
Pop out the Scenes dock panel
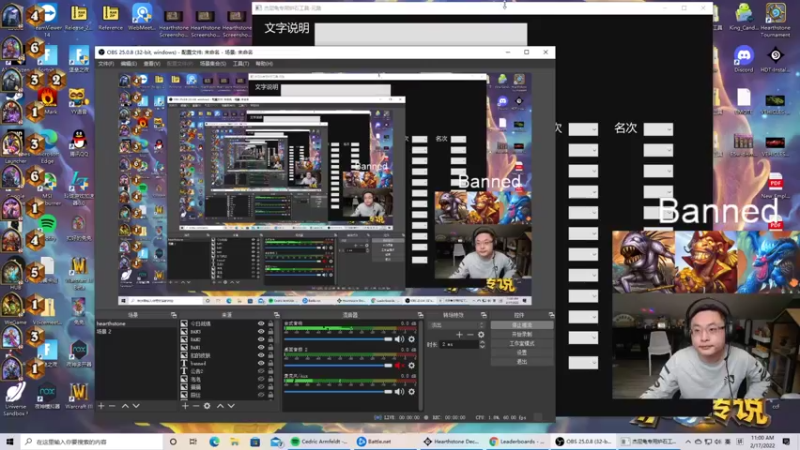[173, 315]
